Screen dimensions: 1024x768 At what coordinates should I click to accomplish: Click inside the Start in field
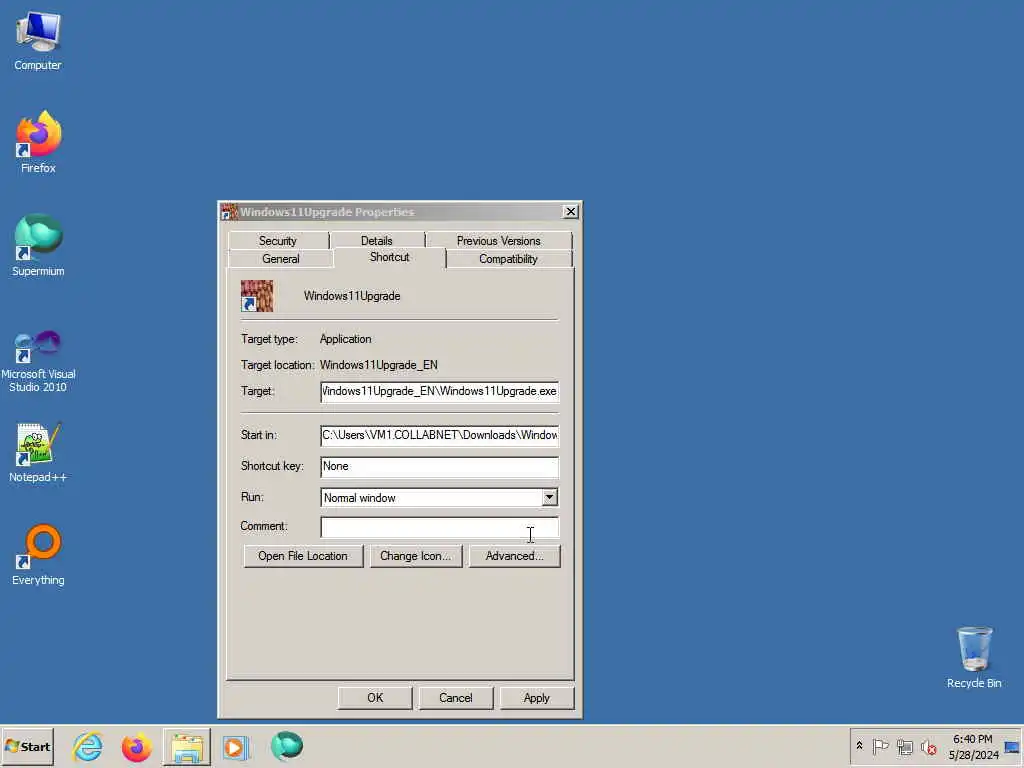pos(440,435)
